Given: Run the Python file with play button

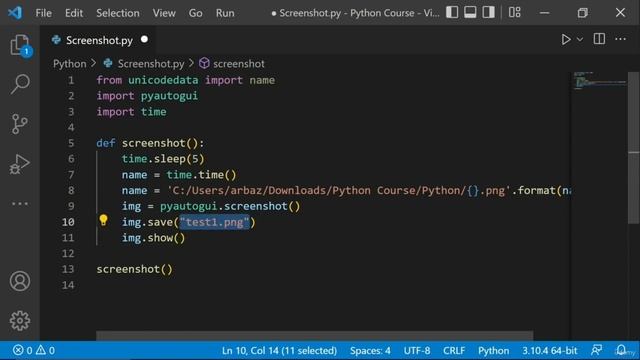Looking at the screenshot, I should click(x=566, y=39).
